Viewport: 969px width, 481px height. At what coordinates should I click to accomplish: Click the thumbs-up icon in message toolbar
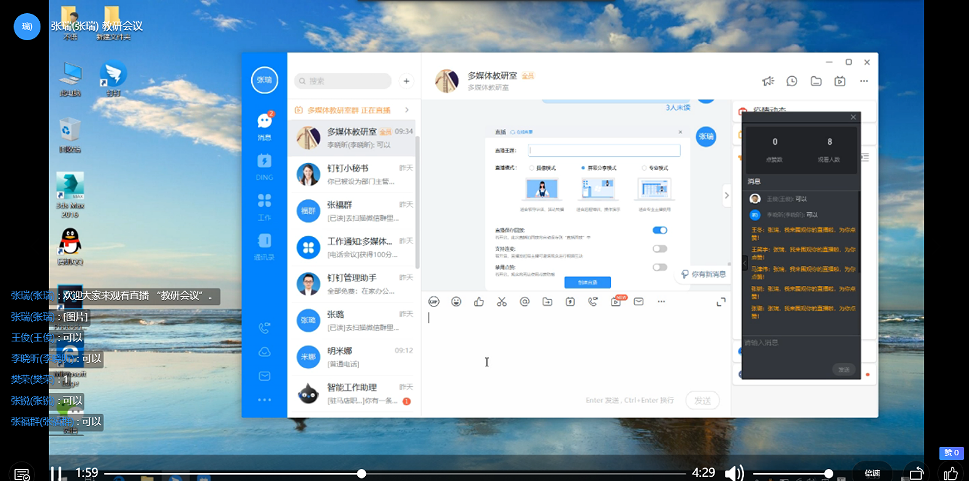click(x=479, y=302)
